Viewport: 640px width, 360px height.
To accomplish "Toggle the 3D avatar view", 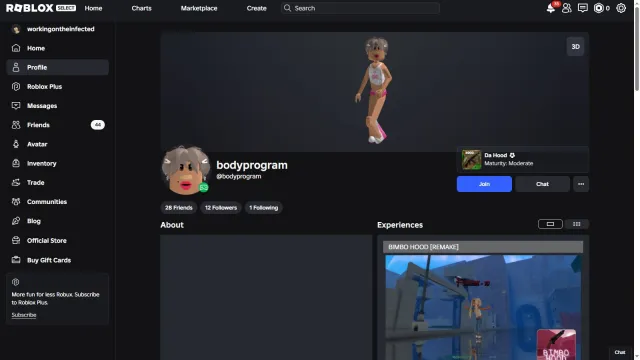I will pos(576,47).
